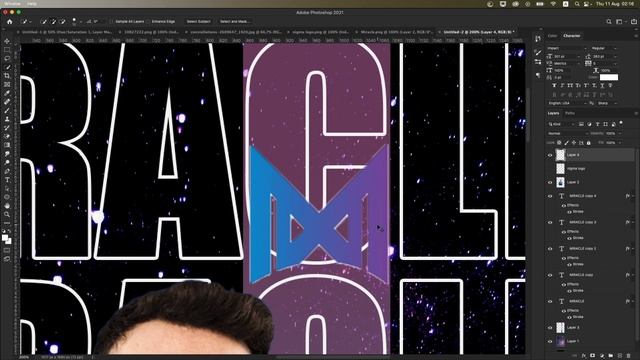Image resolution: width=640 pixels, height=360 pixels.
Task: Select the Eyedropper tool
Action: 7,93
